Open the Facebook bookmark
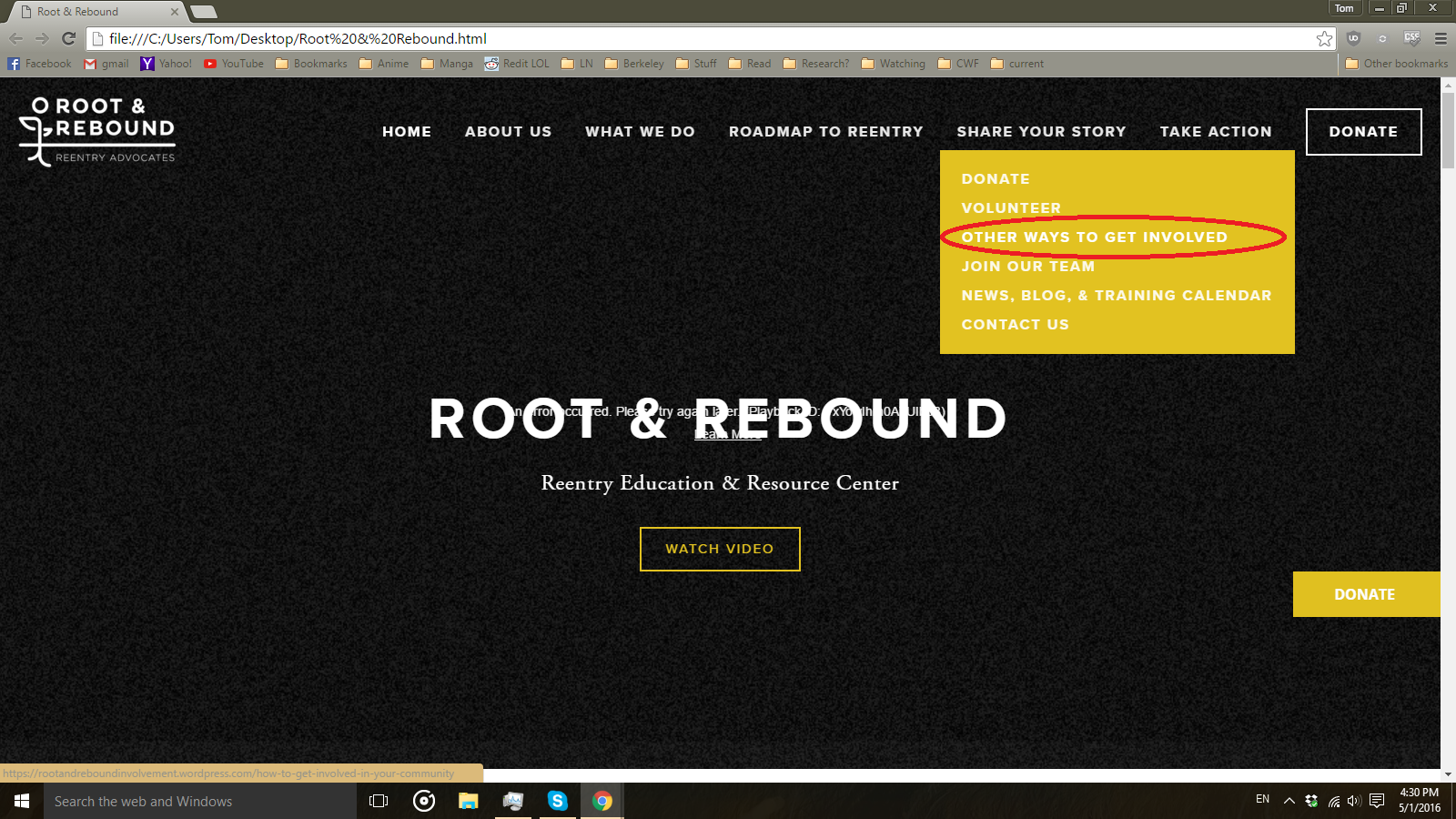Image resolution: width=1456 pixels, height=819 pixels. [x=39, y=64]
